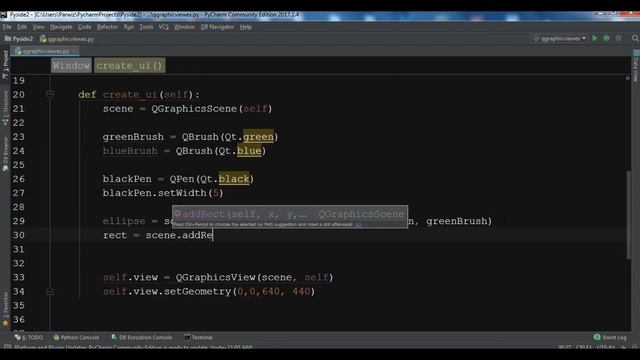Click the Window class breadcrumb in editor

click(71, 66)
